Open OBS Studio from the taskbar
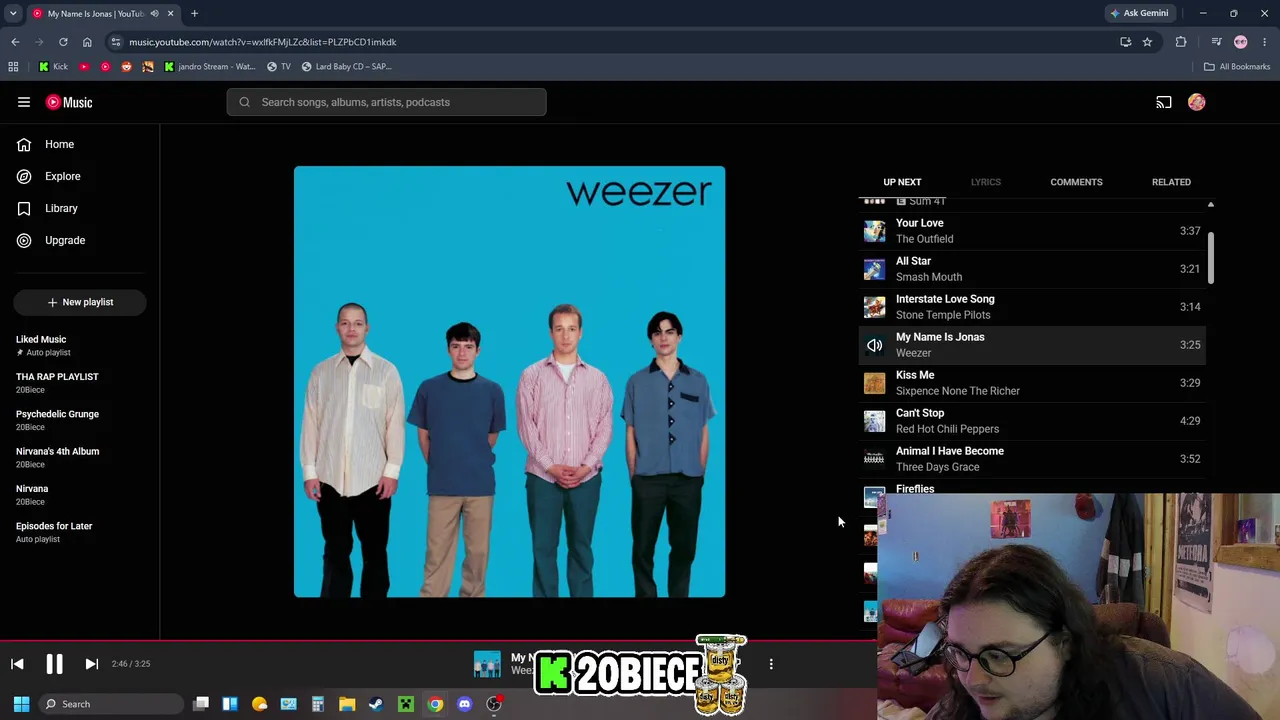 pos(494,704)
